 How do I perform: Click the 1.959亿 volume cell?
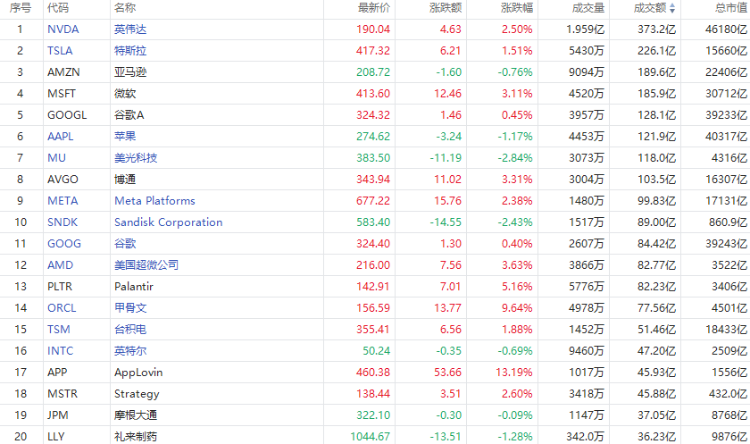585,29
